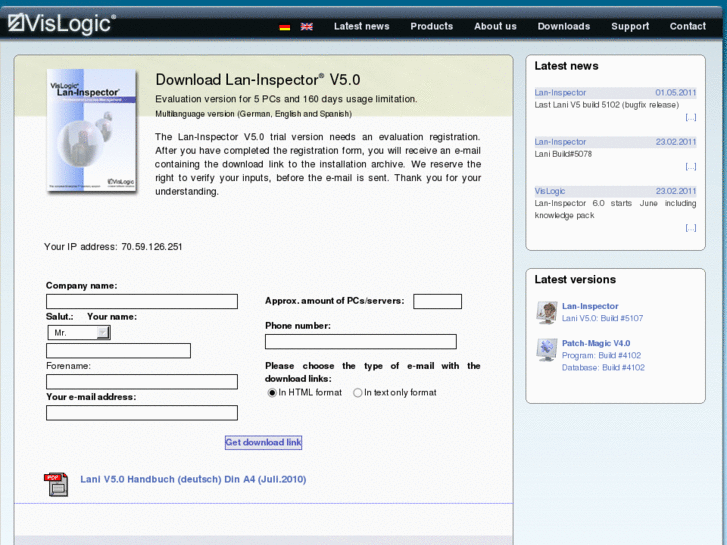Screen dimensions: 727x545
Task: Click the Get download link button
Action: [263, 442]
